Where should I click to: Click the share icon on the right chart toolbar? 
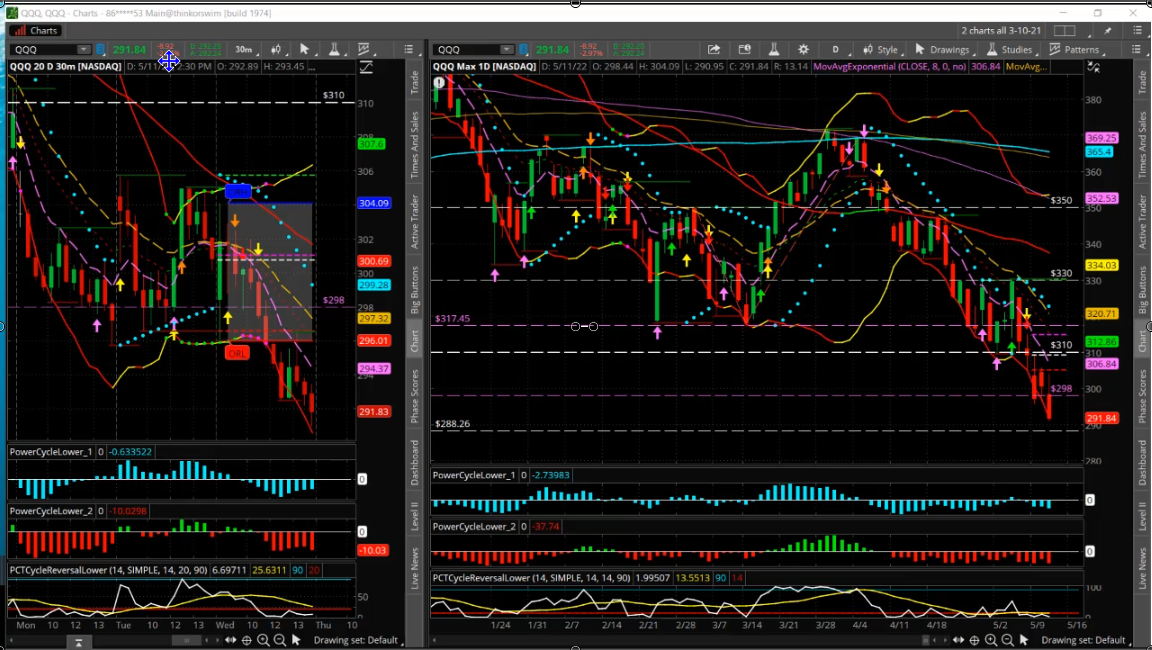pyautogui.click(x=713, y=50)
